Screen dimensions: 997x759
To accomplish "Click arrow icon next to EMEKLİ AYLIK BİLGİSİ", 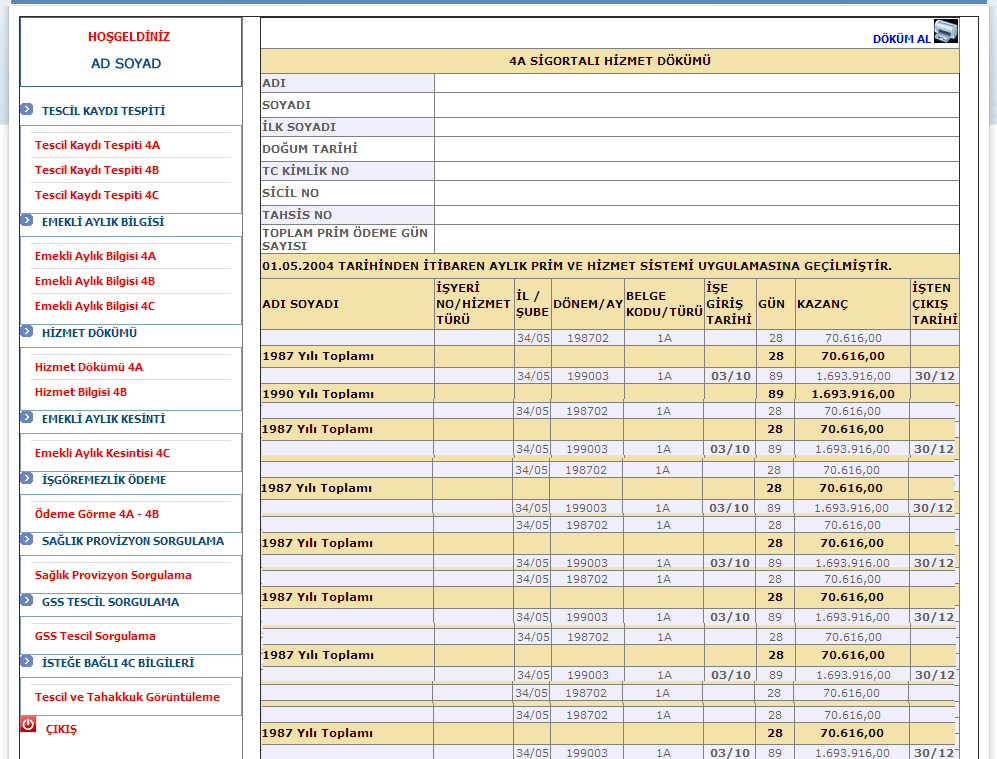I will [27, 220].
